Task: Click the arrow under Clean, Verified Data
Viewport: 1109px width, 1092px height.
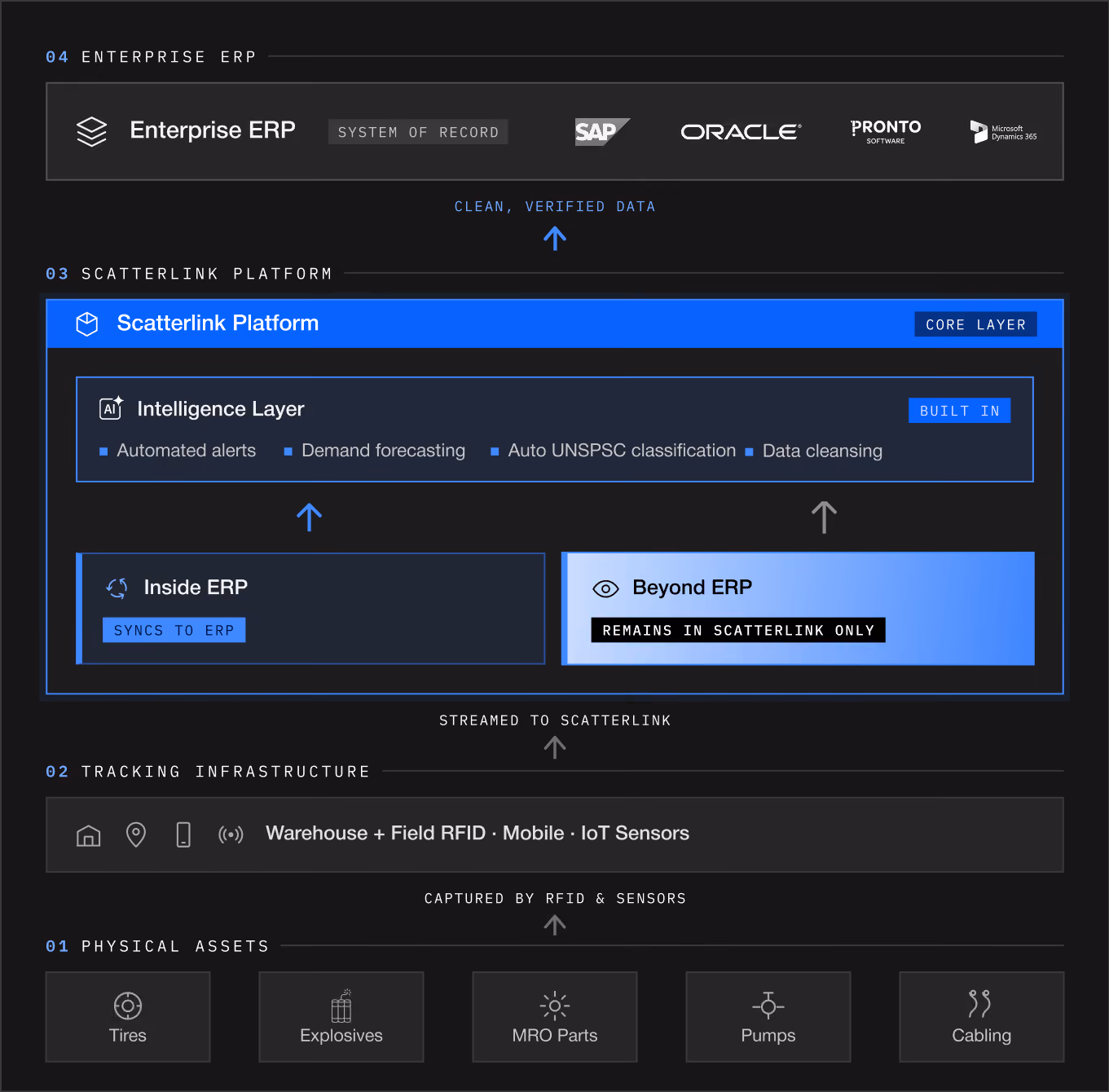Action: coord(555,238)
